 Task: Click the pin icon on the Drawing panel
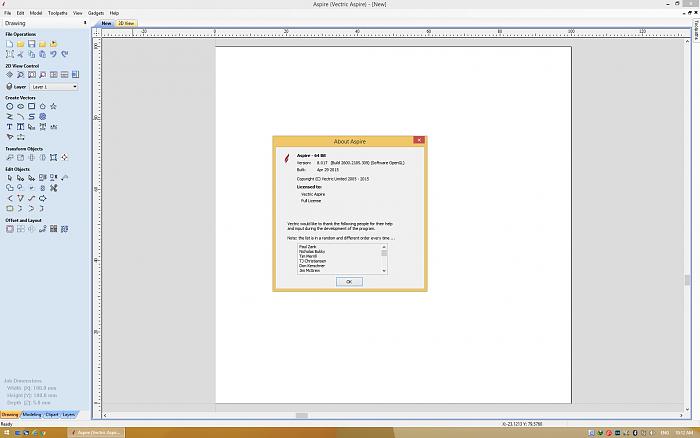(x=85, y=23)
